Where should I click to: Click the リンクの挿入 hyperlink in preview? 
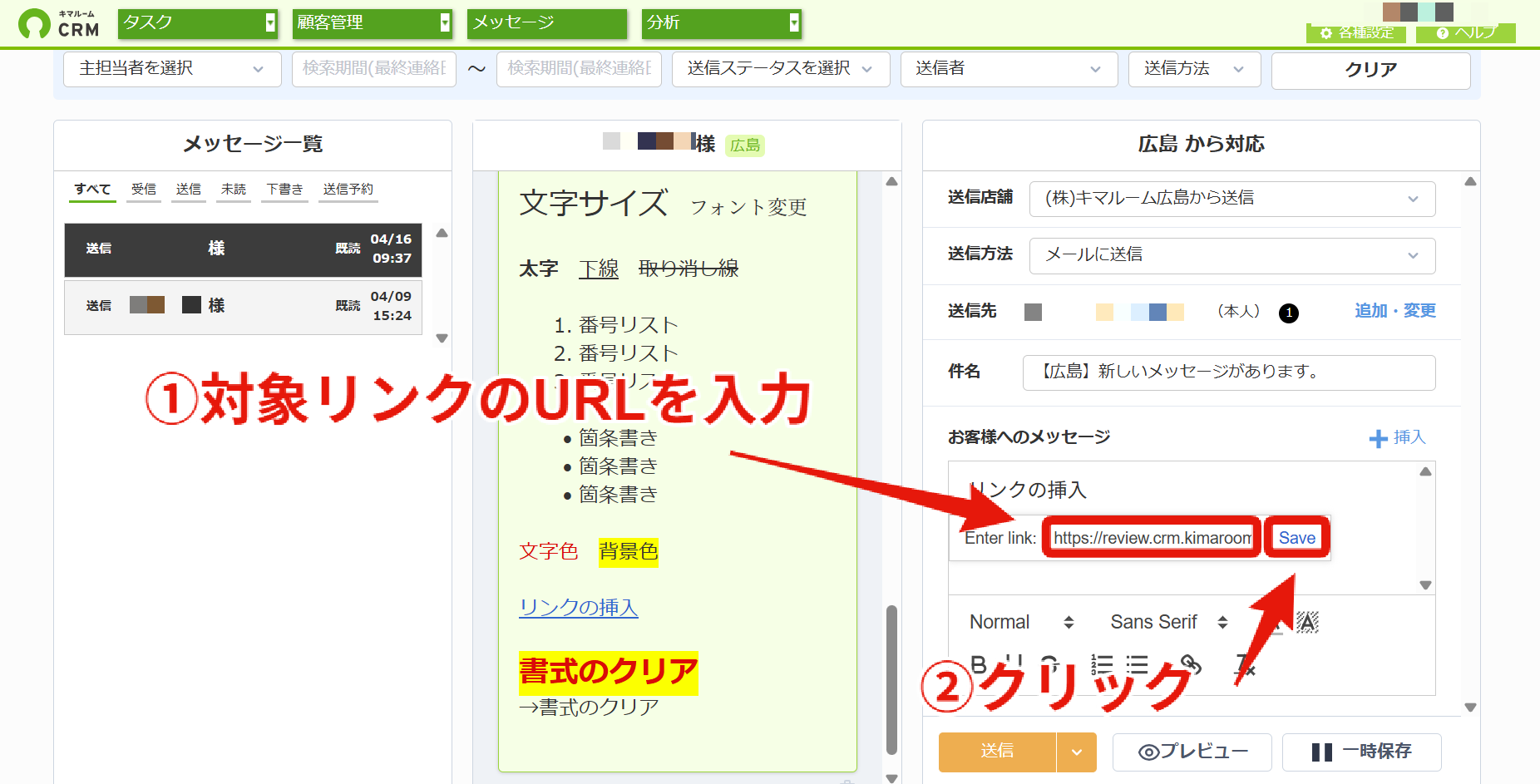[x=579, y=608]
